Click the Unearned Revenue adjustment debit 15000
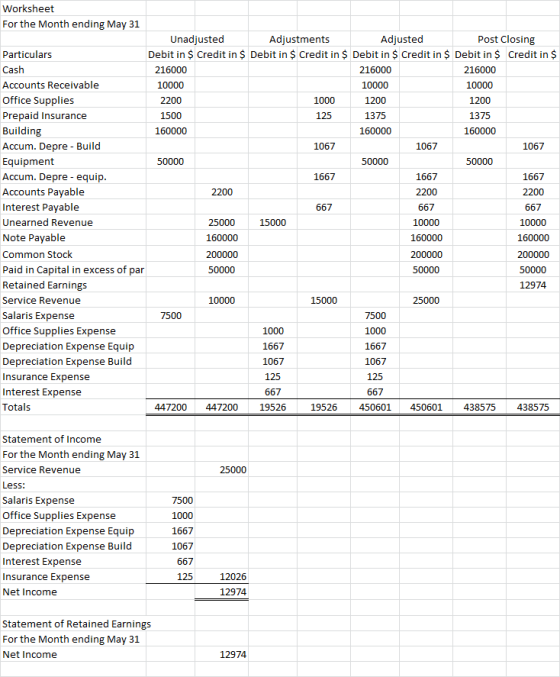 273,222
